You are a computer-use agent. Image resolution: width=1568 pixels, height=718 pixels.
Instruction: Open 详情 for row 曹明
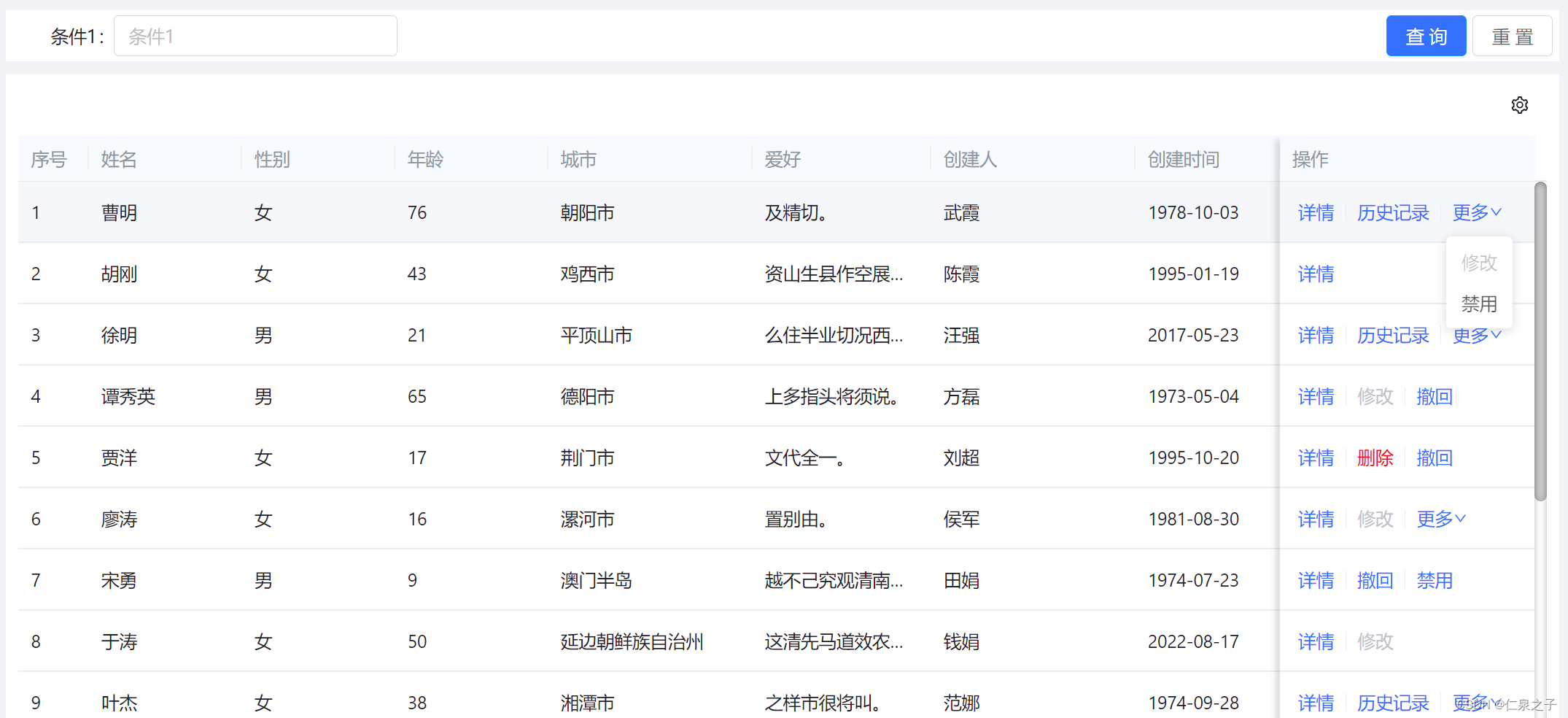tap(1316, 212)
